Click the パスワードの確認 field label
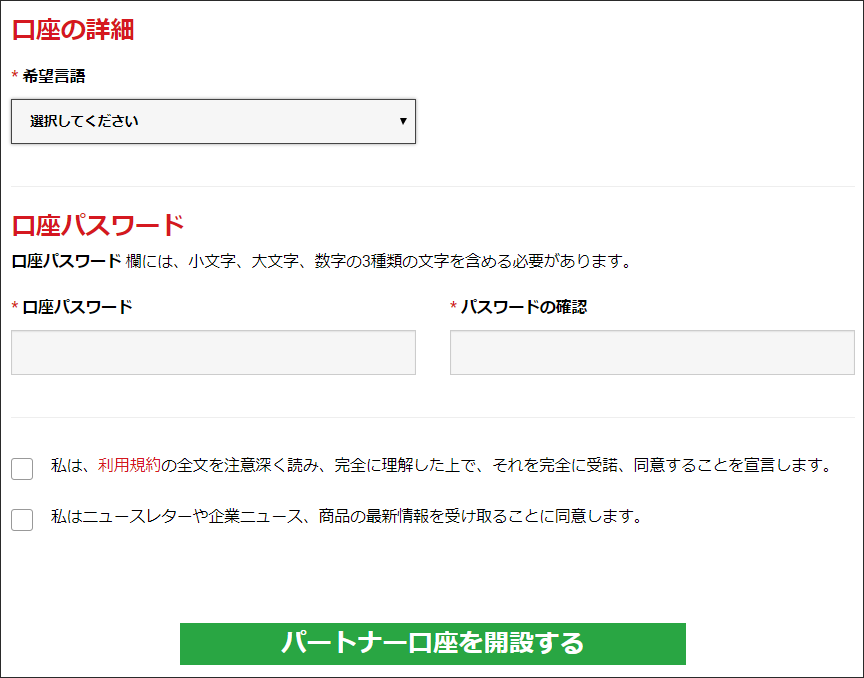864x678 pixels. pyautogui.click(x=524, y=307)
